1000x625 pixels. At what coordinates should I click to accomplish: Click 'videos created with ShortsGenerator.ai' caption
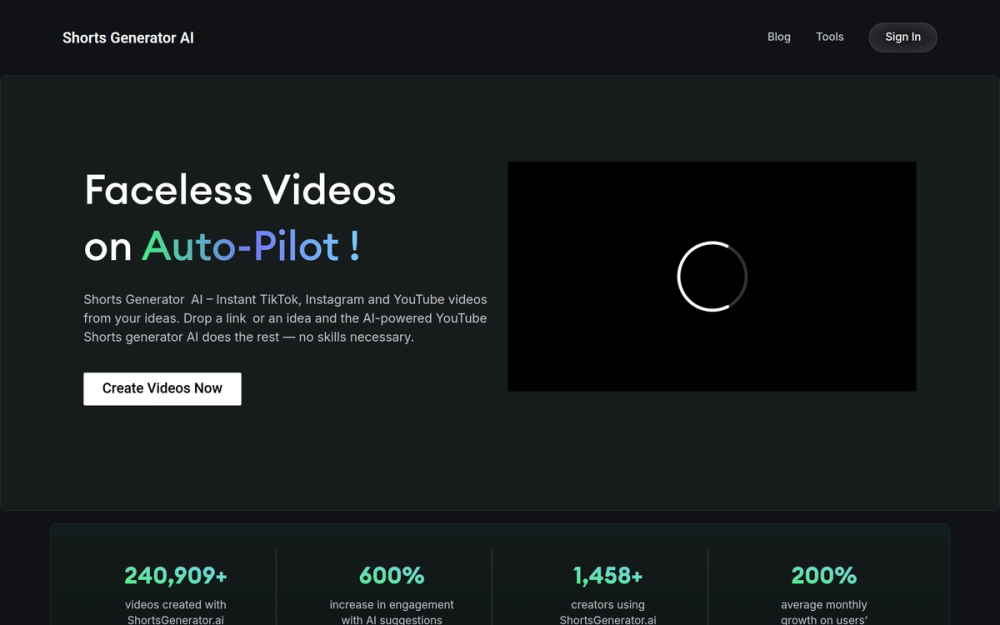tap(175, 612)
